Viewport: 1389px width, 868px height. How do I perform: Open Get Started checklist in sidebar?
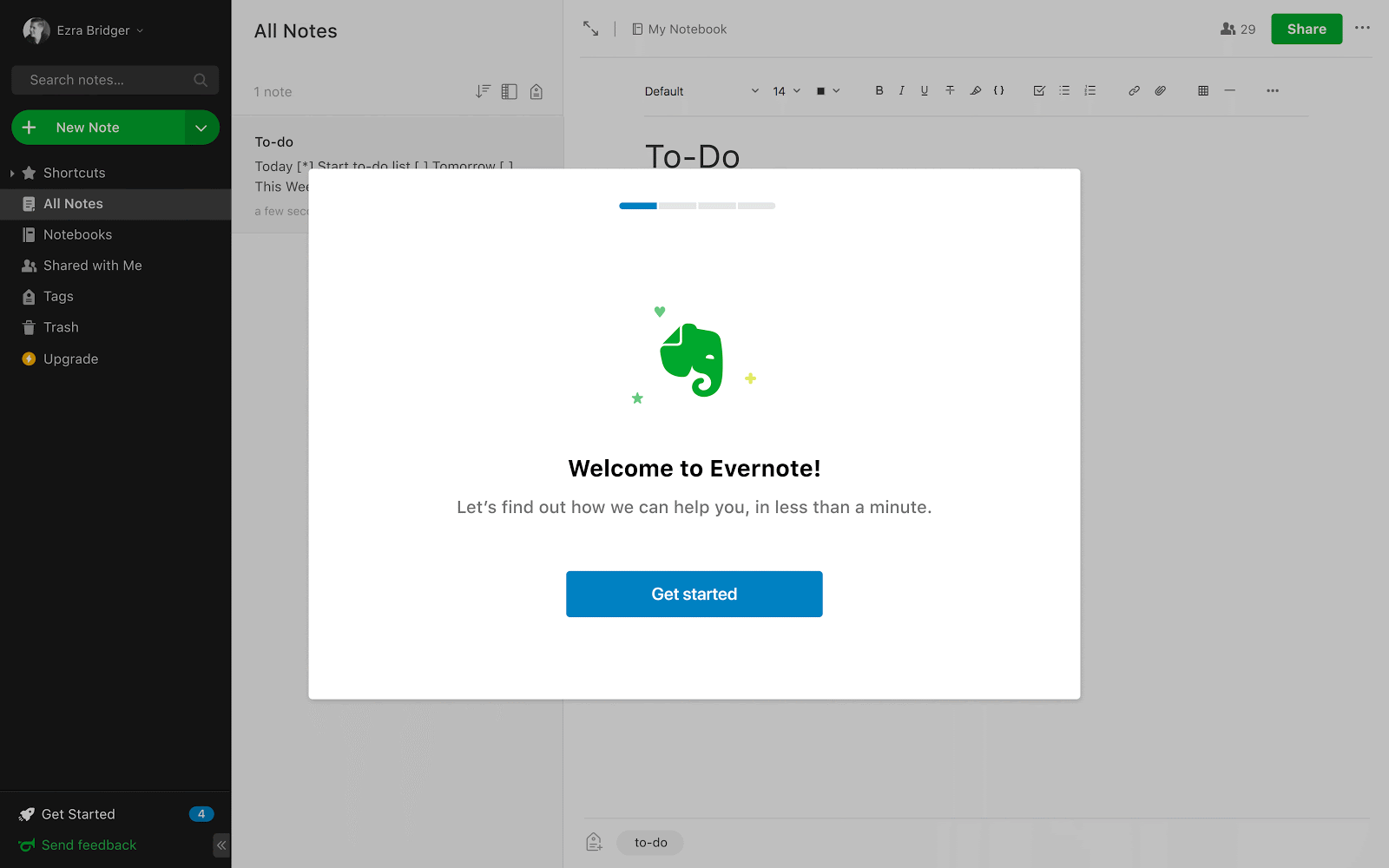coord(78,814)
